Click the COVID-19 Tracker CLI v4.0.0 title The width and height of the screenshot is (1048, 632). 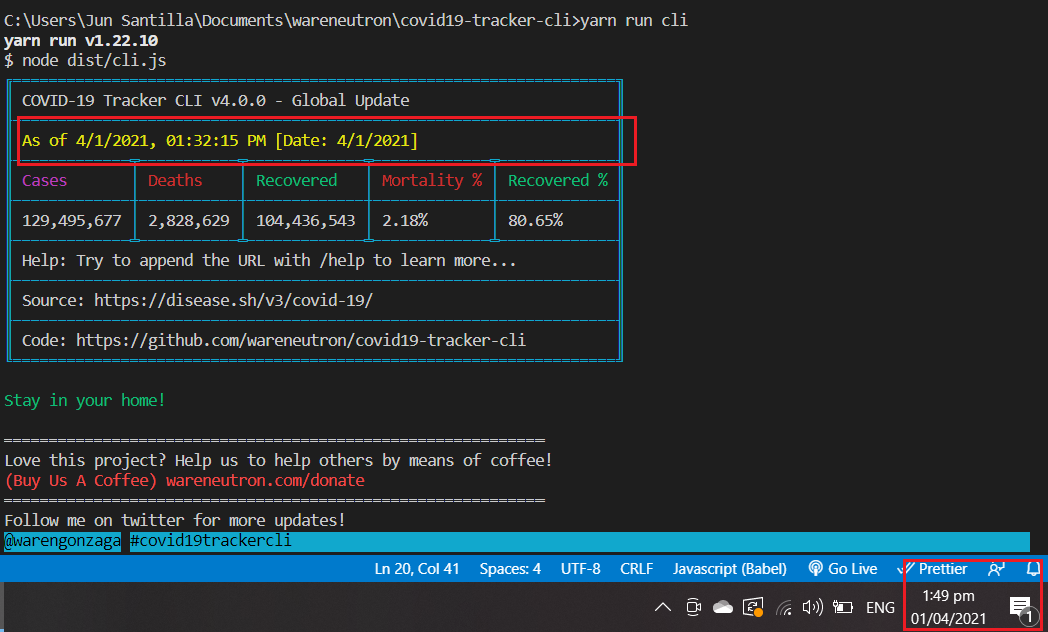[x=216, y=100]
